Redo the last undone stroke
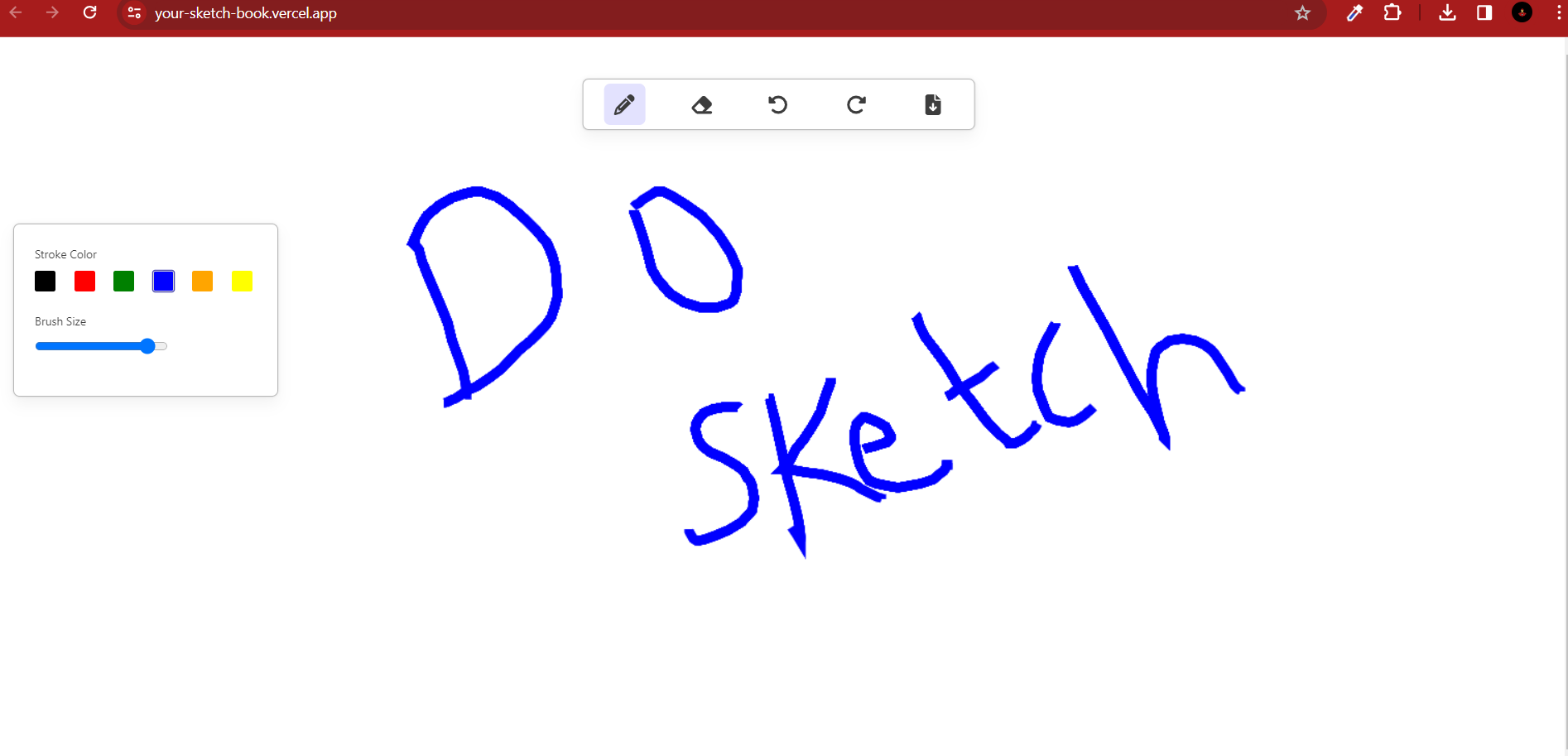 click(856, 105)
